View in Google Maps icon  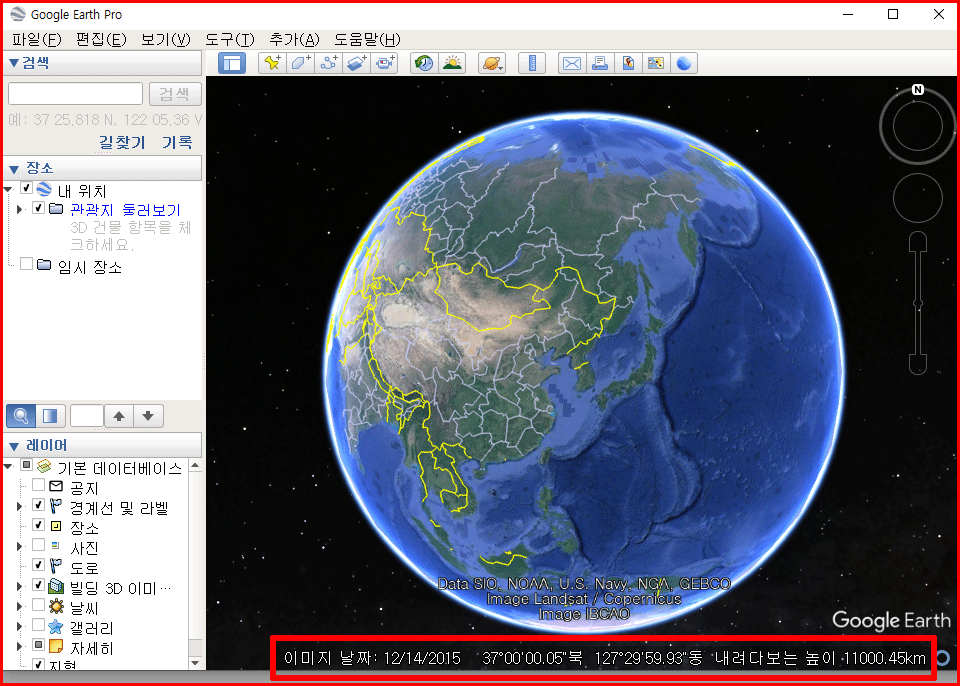656,63
